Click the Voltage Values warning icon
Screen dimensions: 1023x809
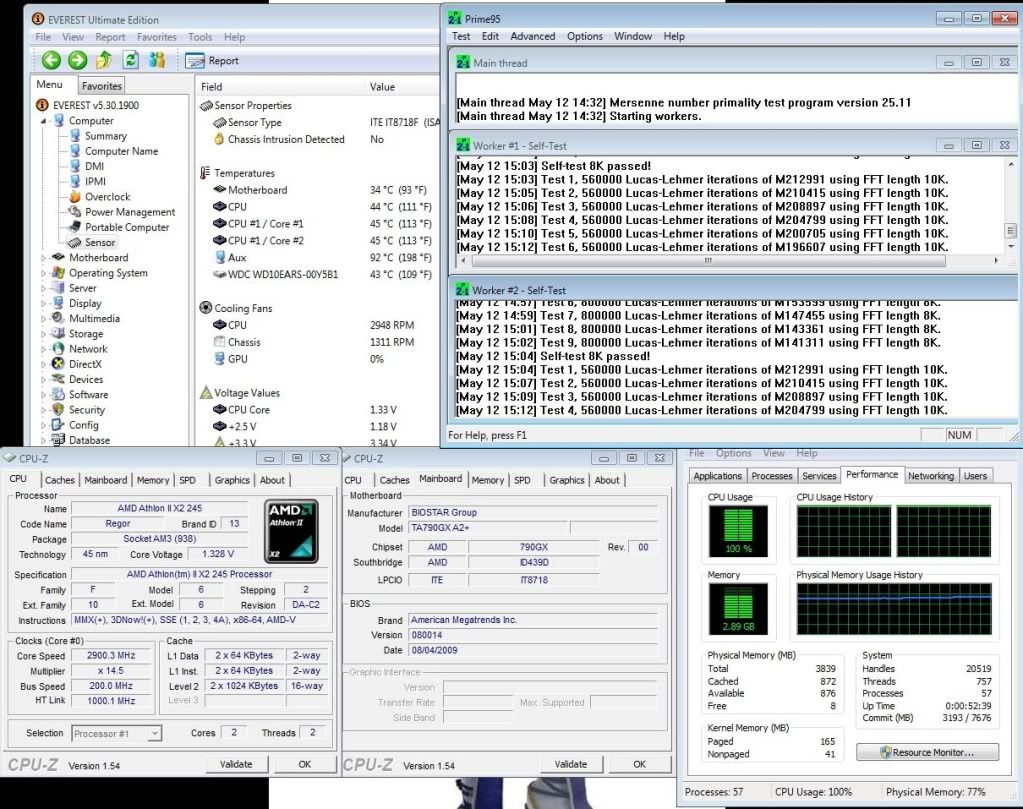pyautogui.click(x=206, y=392)
